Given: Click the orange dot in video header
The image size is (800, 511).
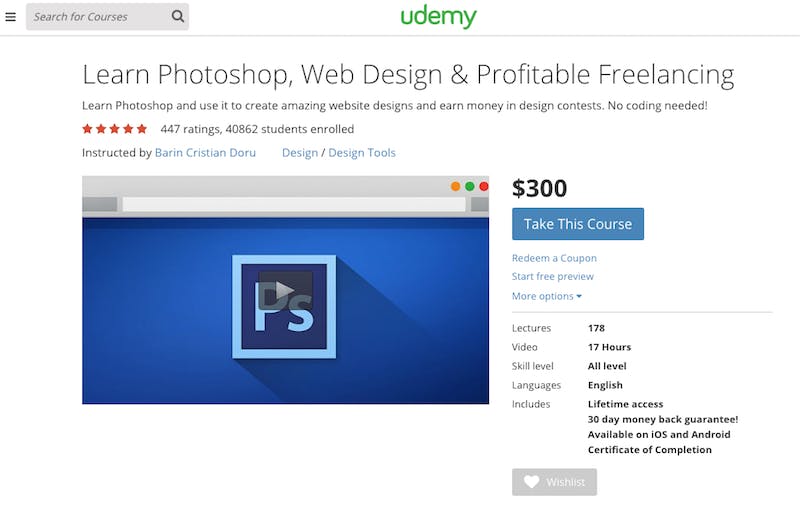Looking at the screenshot, I should [x=456, y=186].
